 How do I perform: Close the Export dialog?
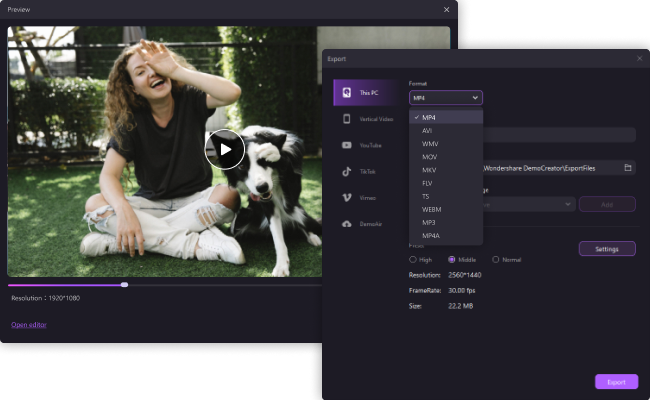point(640,58)
